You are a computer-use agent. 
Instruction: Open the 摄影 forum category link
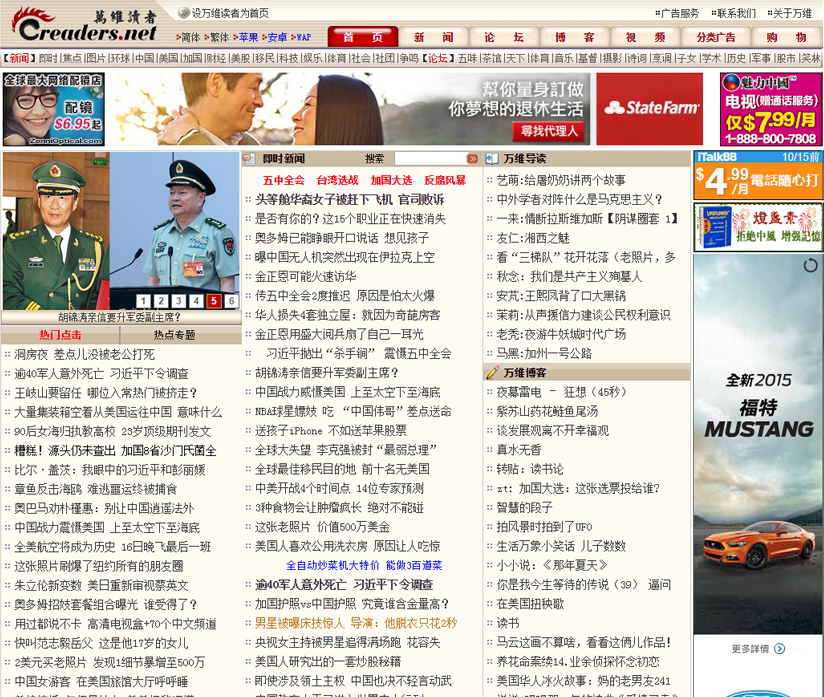point(612,58)
